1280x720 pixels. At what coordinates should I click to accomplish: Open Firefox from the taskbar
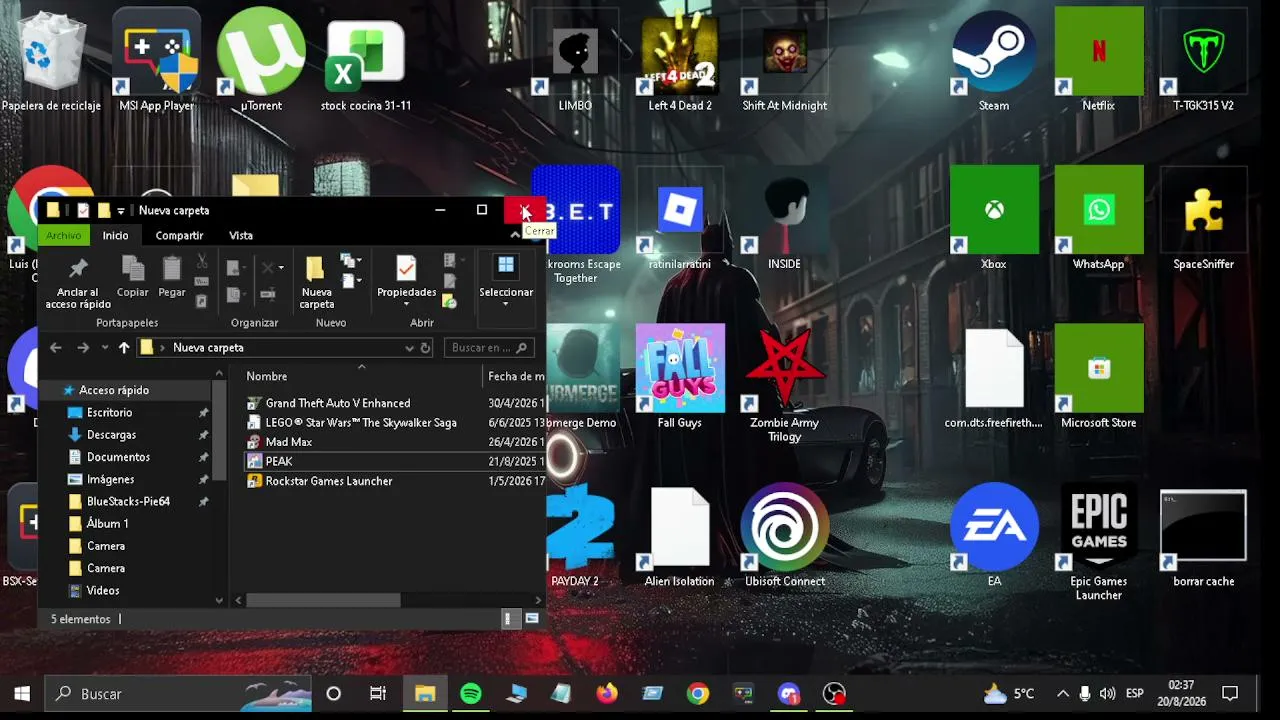[x=607, y=694]
